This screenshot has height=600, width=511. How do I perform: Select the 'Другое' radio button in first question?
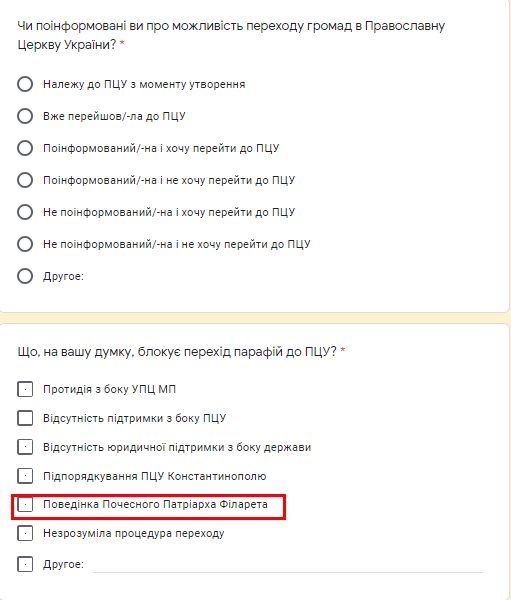pos(25,276)
